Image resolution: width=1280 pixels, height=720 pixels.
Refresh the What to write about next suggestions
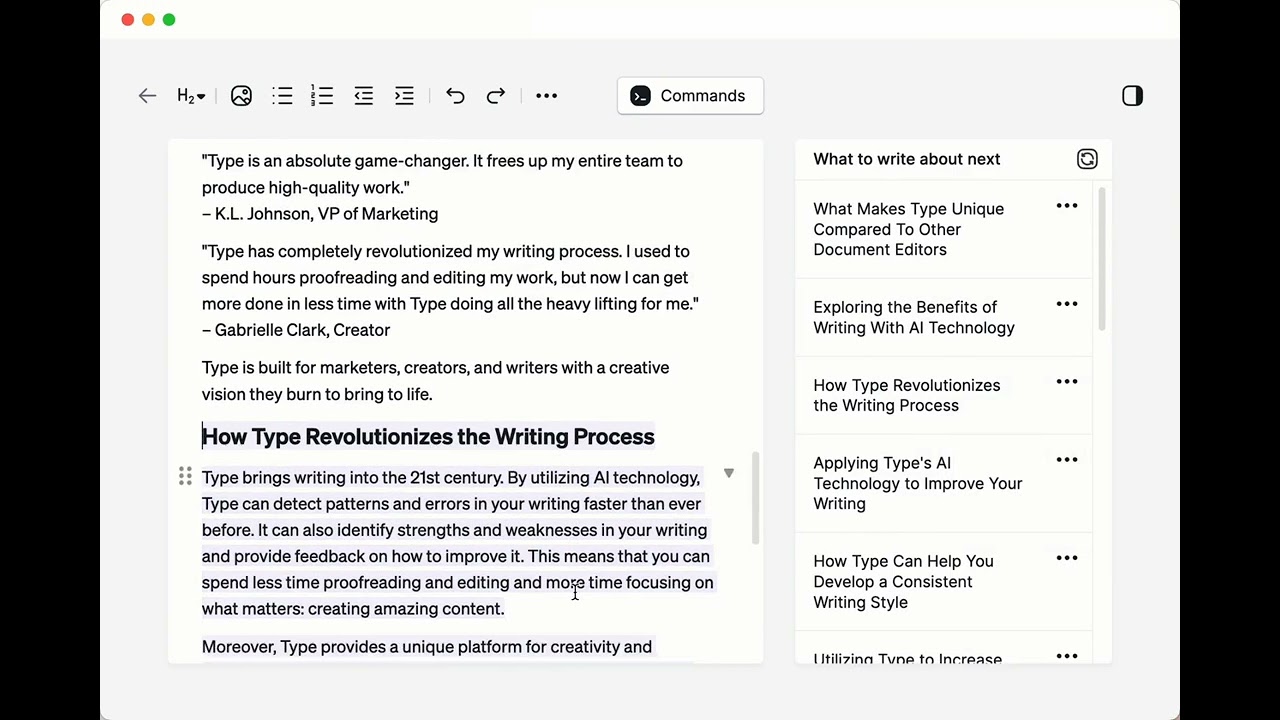(x=1087, y=159)
